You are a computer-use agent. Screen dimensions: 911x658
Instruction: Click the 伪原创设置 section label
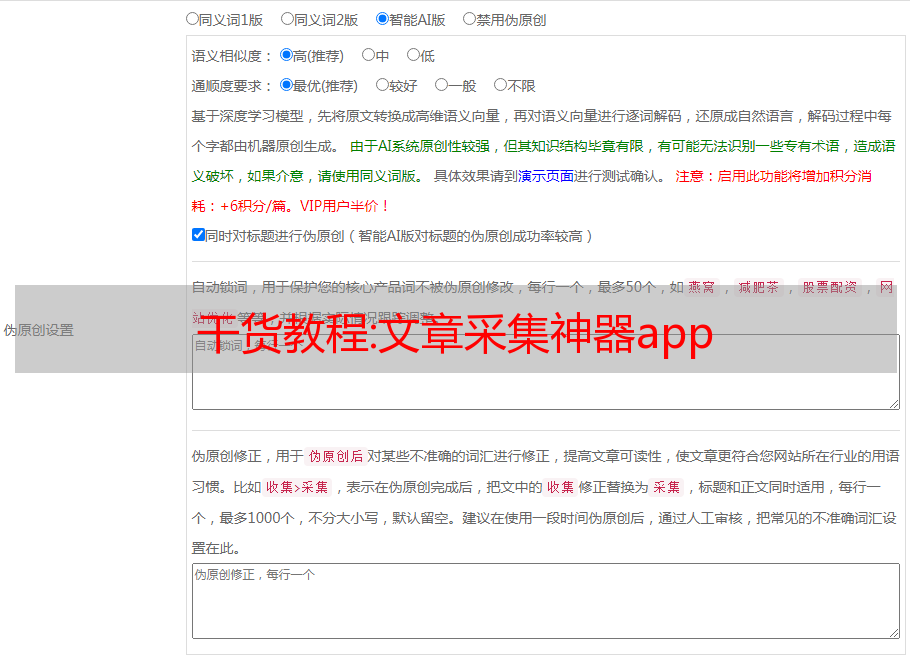(38, 330)
